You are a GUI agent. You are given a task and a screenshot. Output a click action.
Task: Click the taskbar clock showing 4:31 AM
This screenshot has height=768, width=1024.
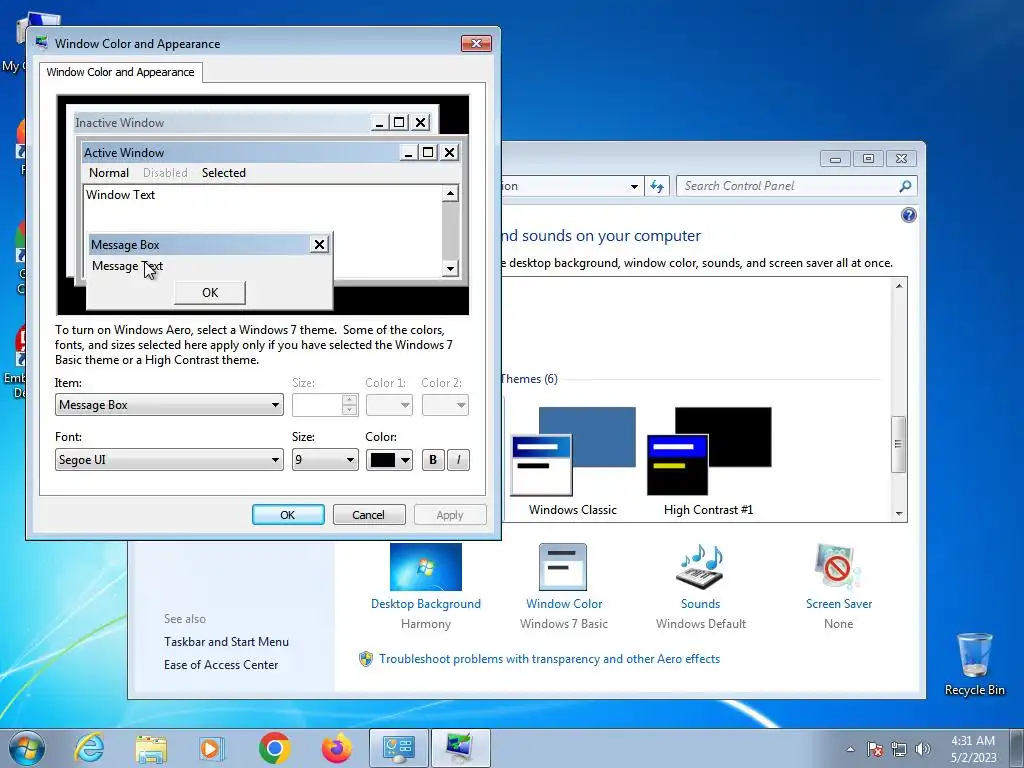(972, 748)
